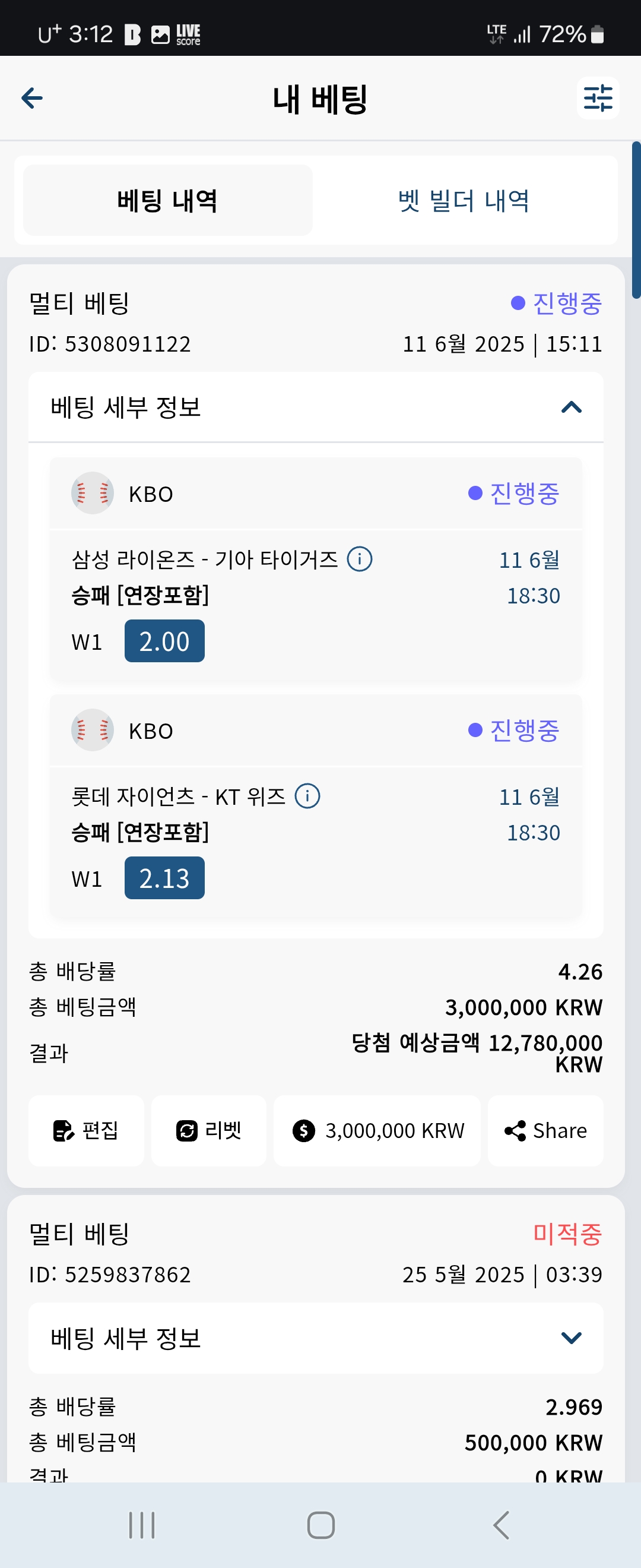
Task: Tap baseball icon of second KBO bet
Action: click(93, 730)
